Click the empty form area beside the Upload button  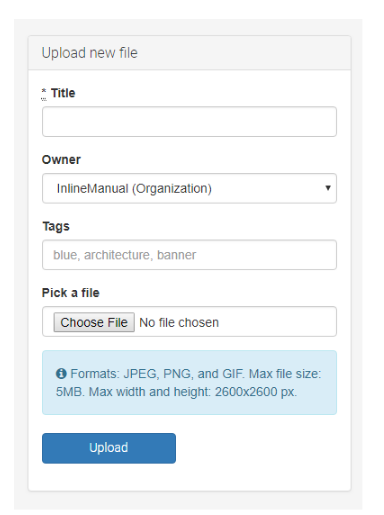point(260,448)
